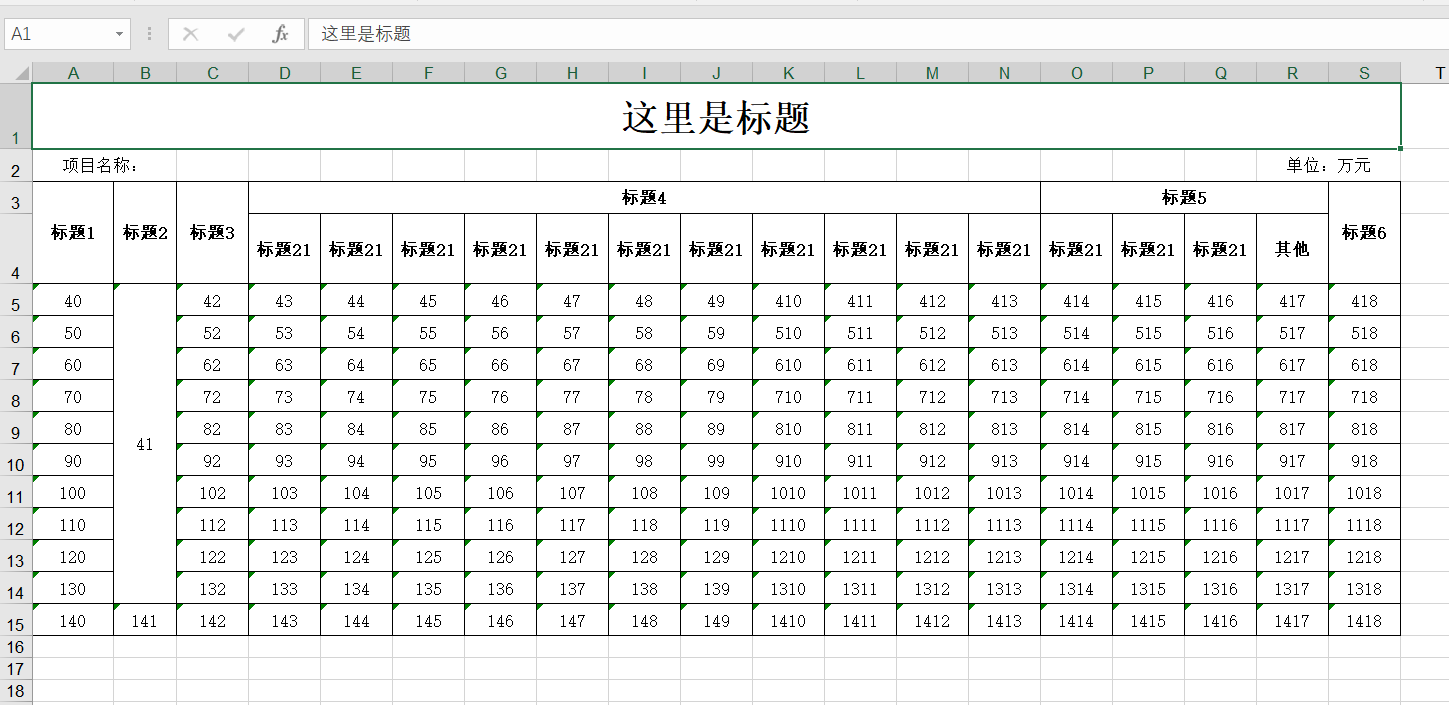Click the 标题6 header cell
The width and height of the screenshot is (1449, 705).
point(1365,233)
